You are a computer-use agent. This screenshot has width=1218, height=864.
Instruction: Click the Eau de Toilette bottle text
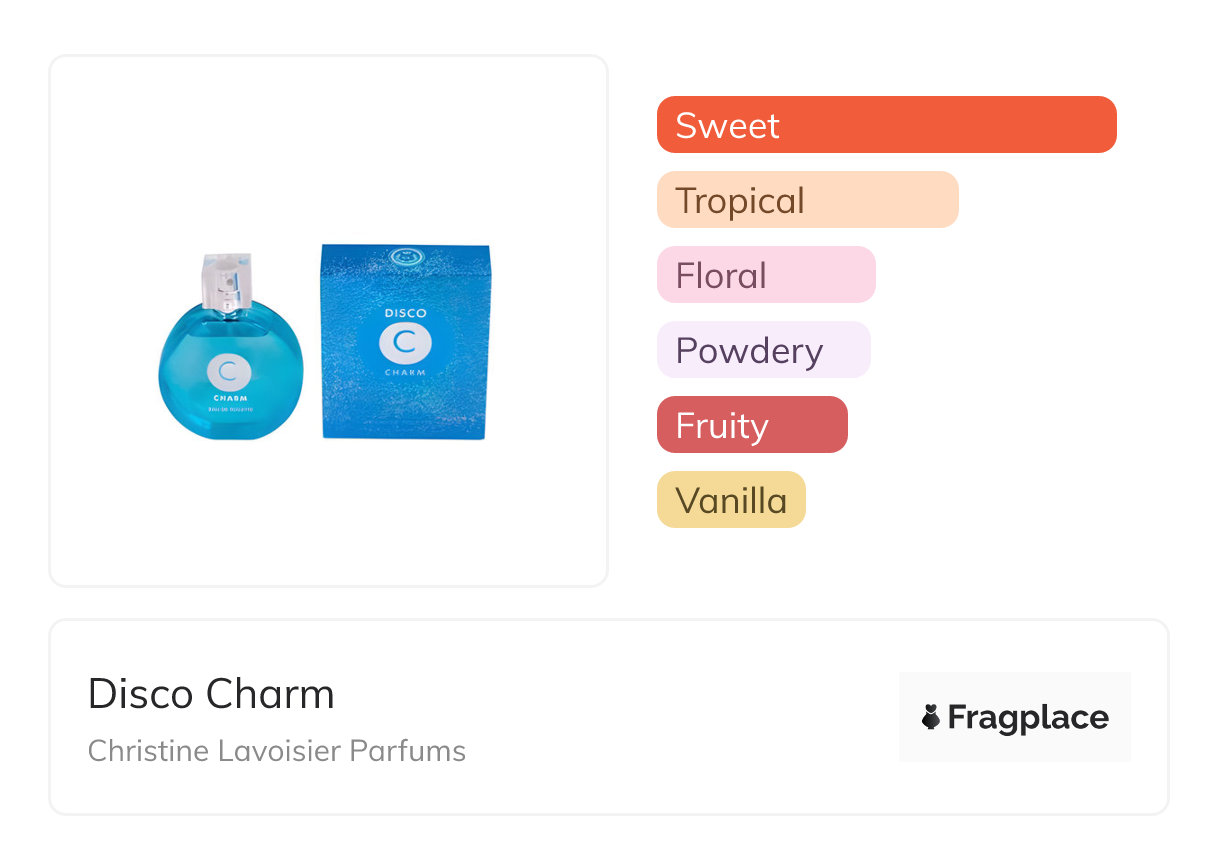click(x=229, y=410)
